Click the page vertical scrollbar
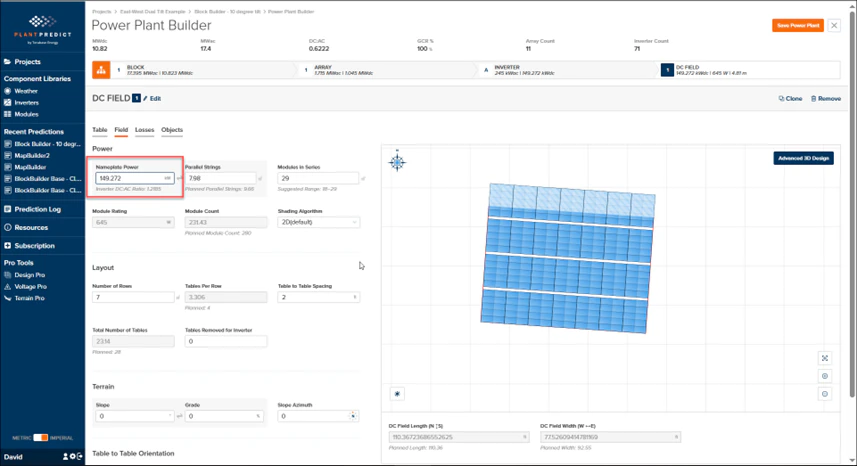 [852, 205]
